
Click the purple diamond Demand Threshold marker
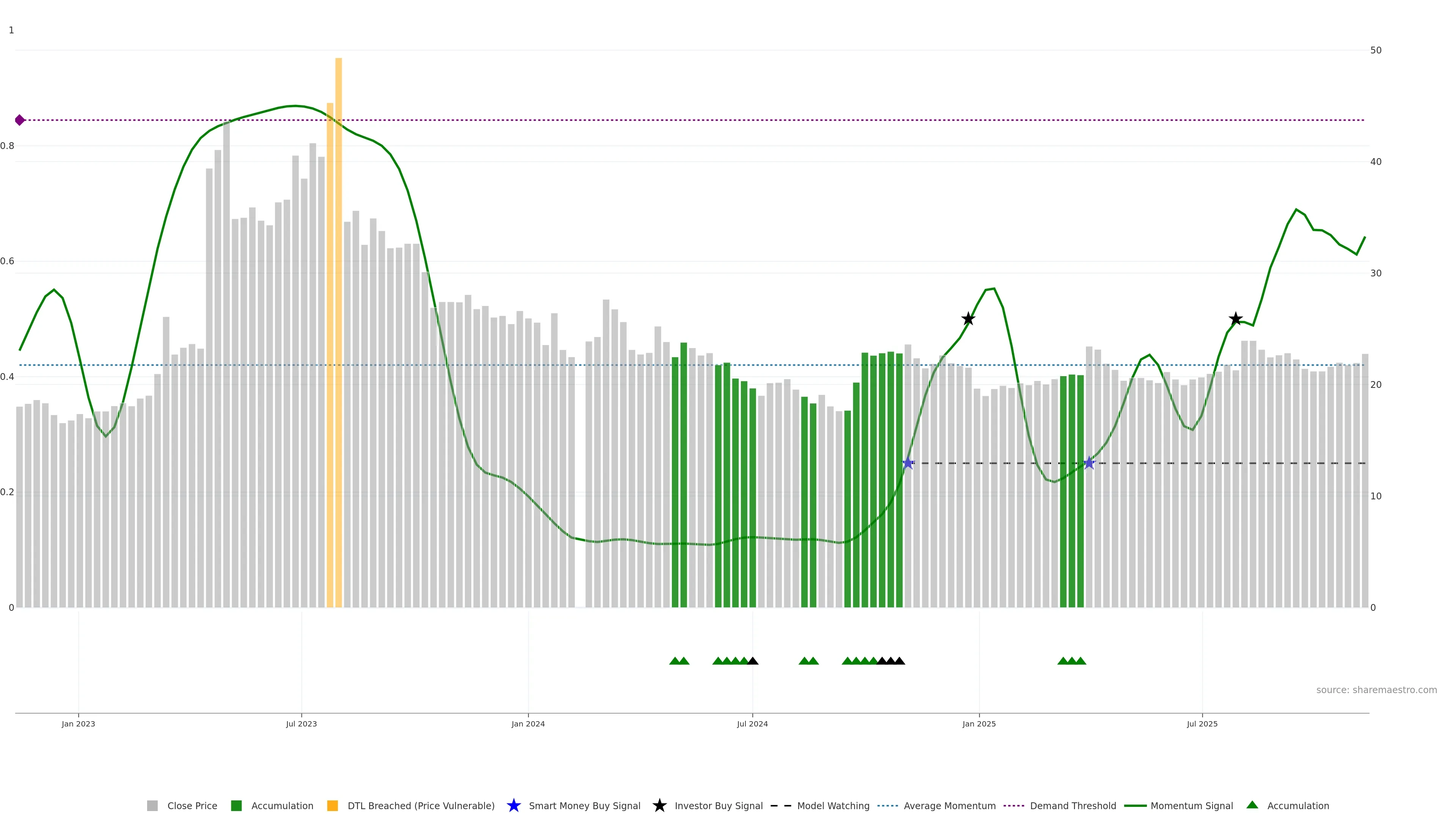(x=20, y=120)
